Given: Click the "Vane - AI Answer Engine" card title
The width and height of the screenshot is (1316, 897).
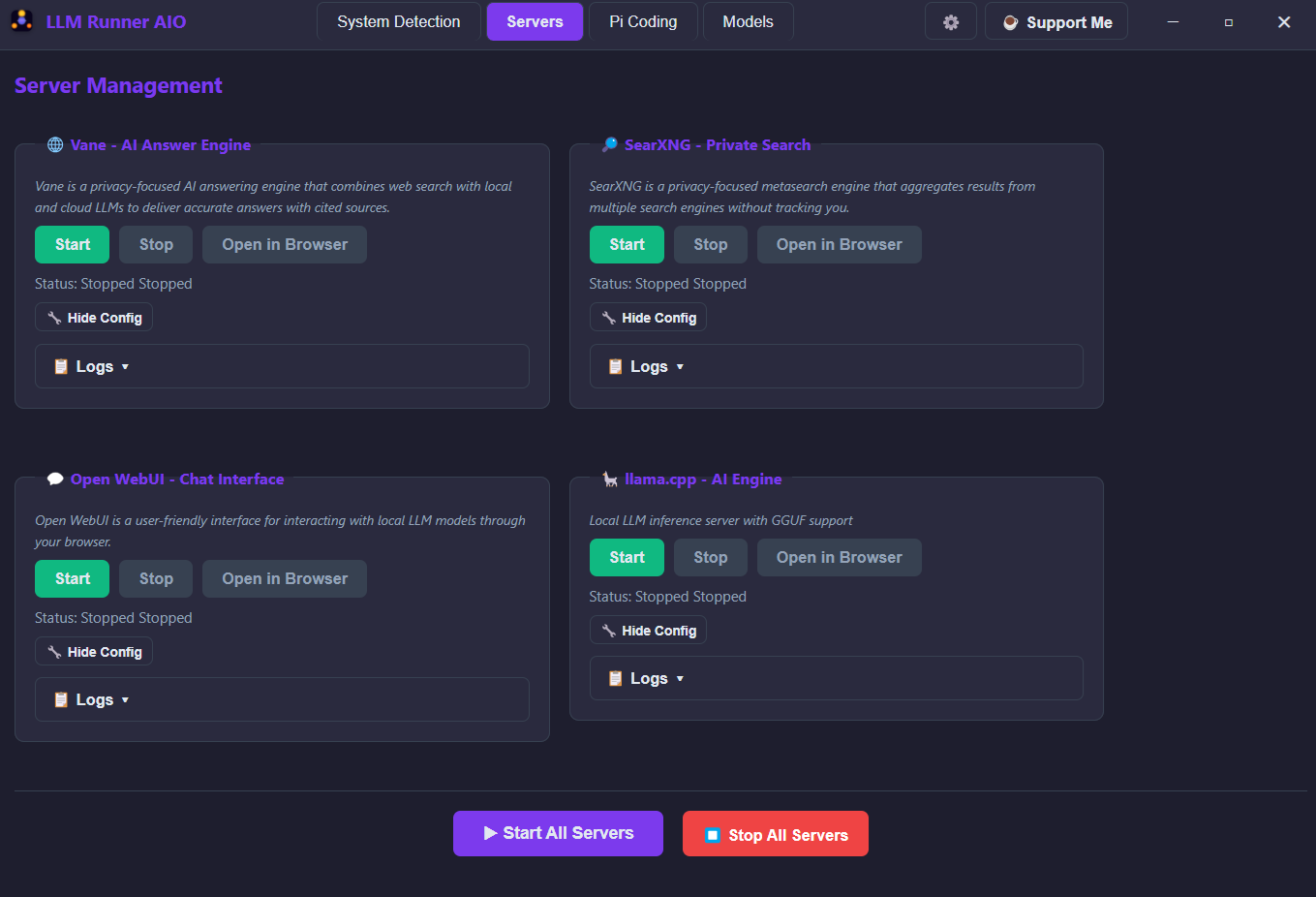Looking at the screenshot, I should click(161, 145).
